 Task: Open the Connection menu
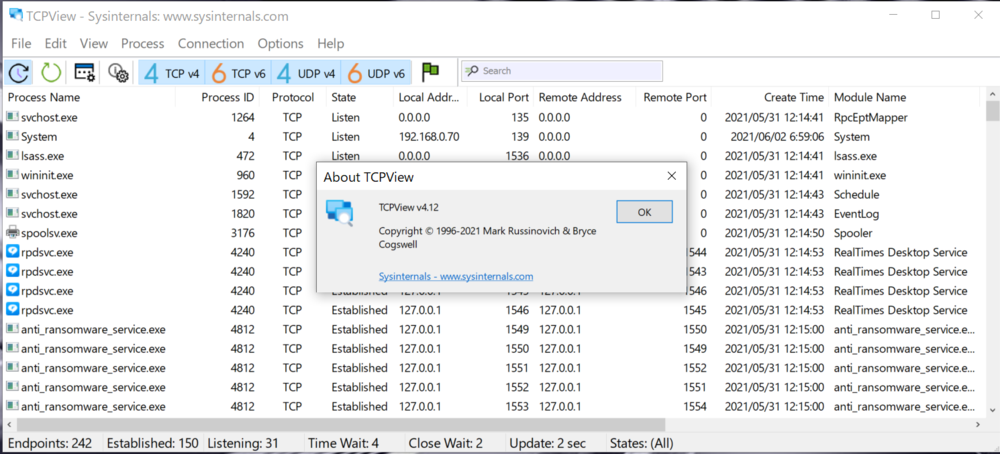coord(210,43)
